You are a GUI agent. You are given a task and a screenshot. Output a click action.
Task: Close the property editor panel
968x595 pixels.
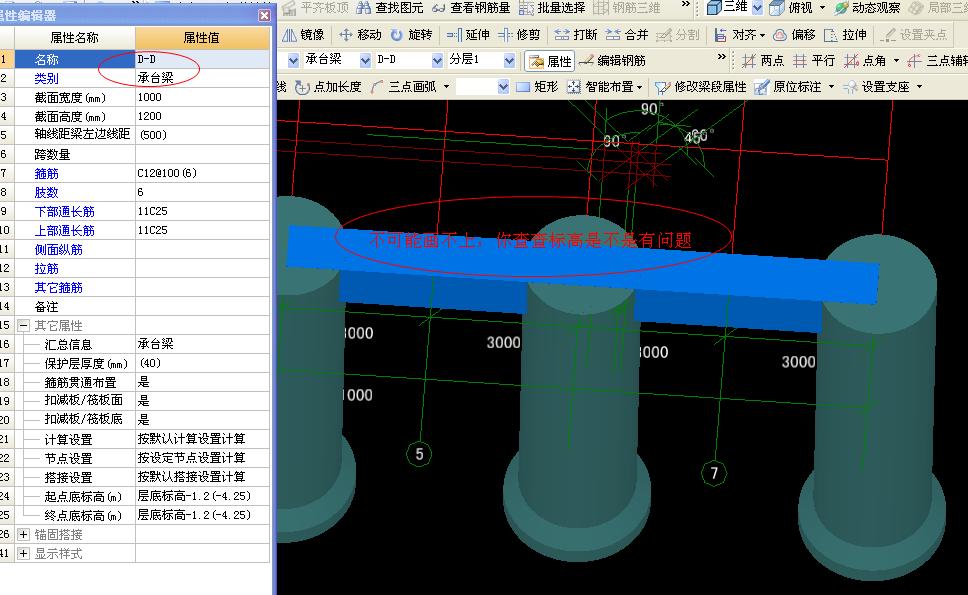point(264,15)
